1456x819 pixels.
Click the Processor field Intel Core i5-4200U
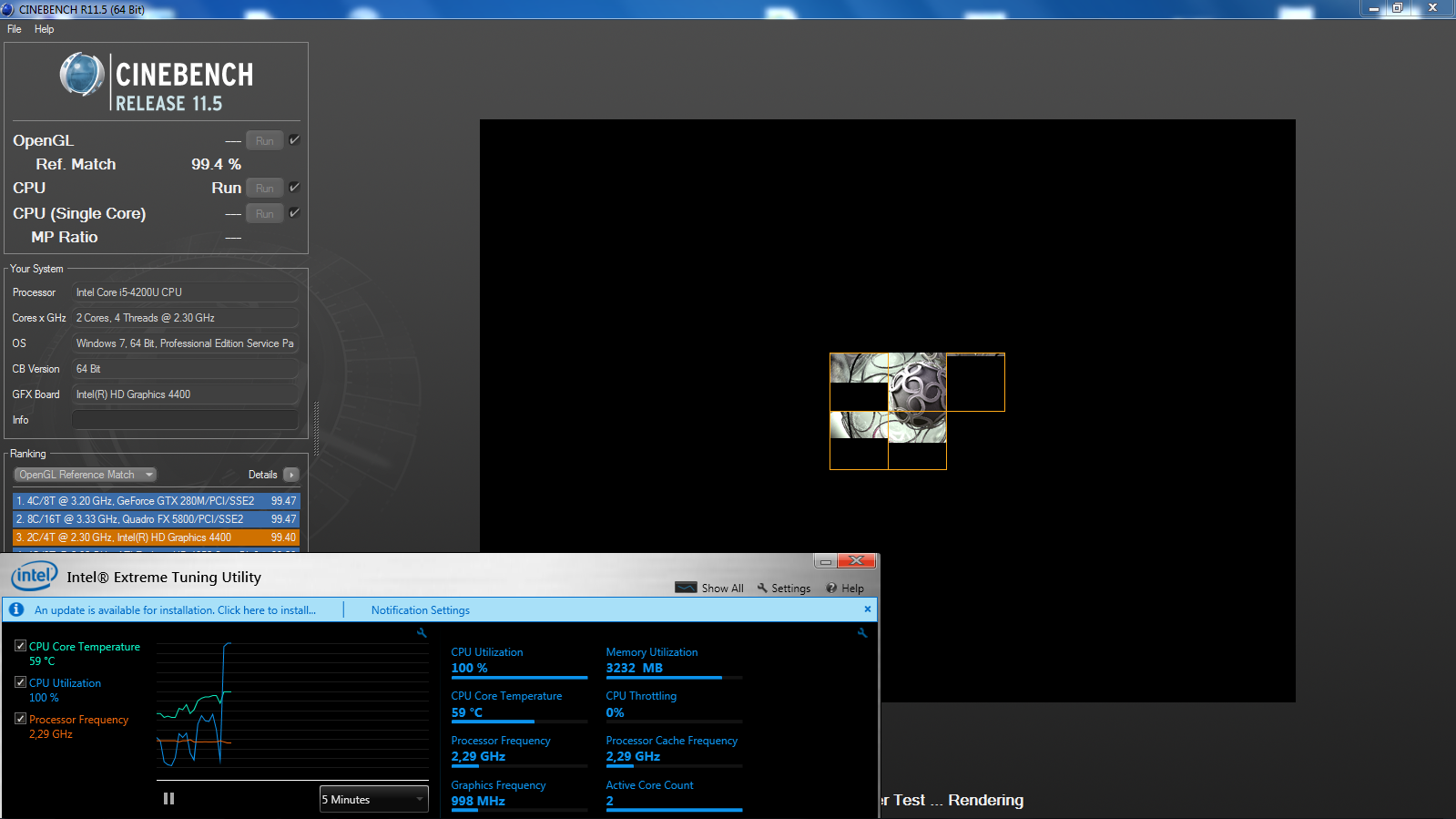click(x=185, y=292)
